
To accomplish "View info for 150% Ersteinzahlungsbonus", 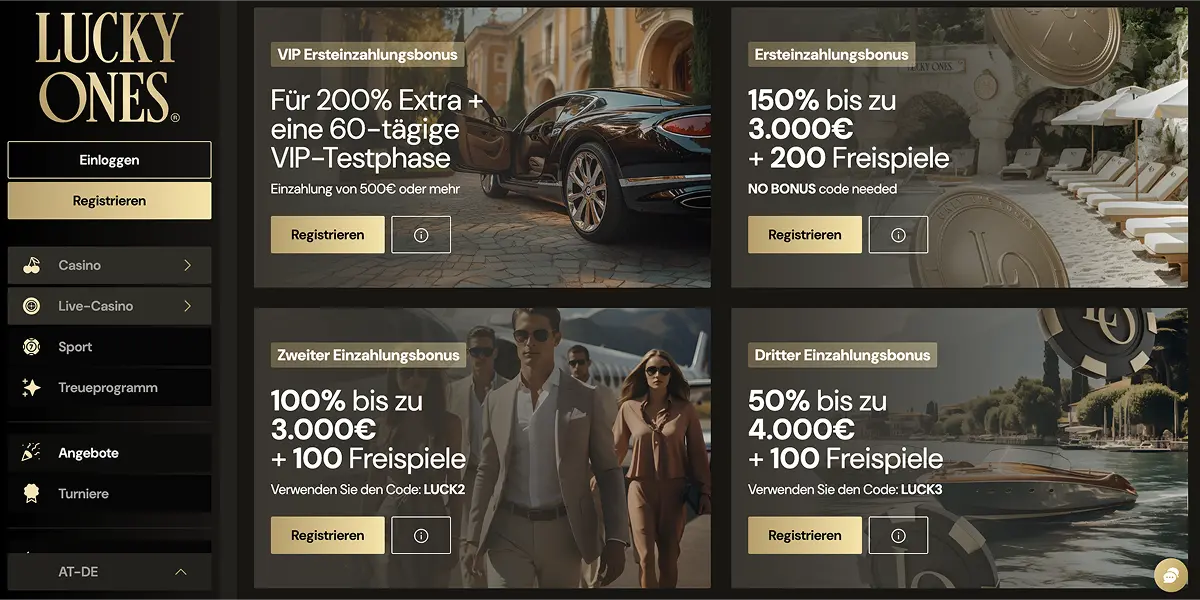I will 898,235.
